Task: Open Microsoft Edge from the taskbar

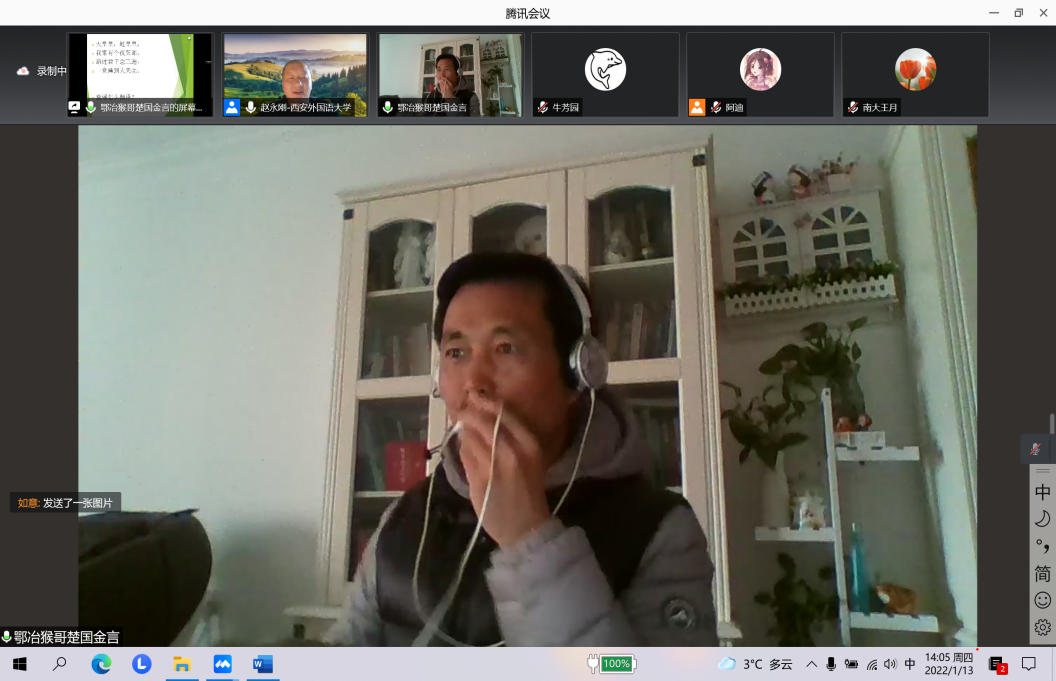Action: click(101, 664)
